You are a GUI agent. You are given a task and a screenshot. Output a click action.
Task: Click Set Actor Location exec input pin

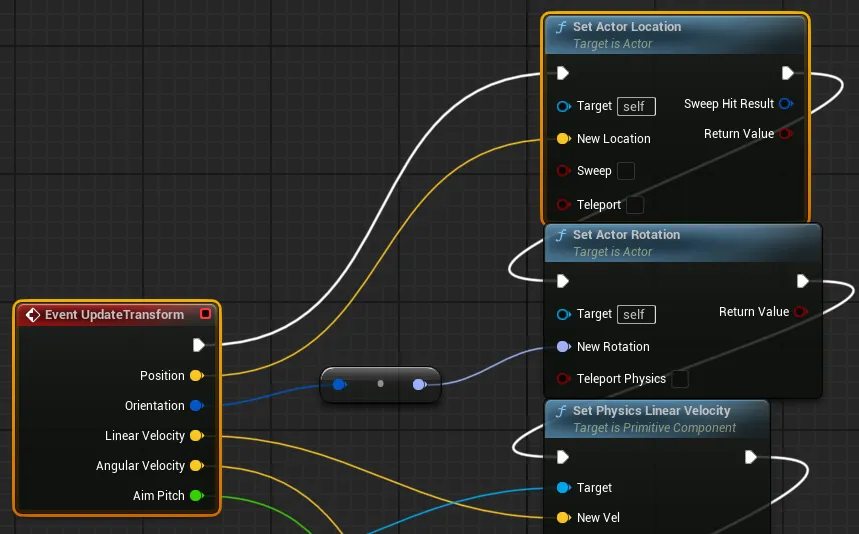pos(563,73)
